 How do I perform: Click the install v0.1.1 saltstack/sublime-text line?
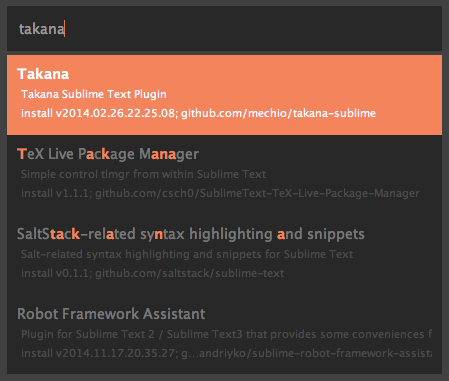(152, 273)
